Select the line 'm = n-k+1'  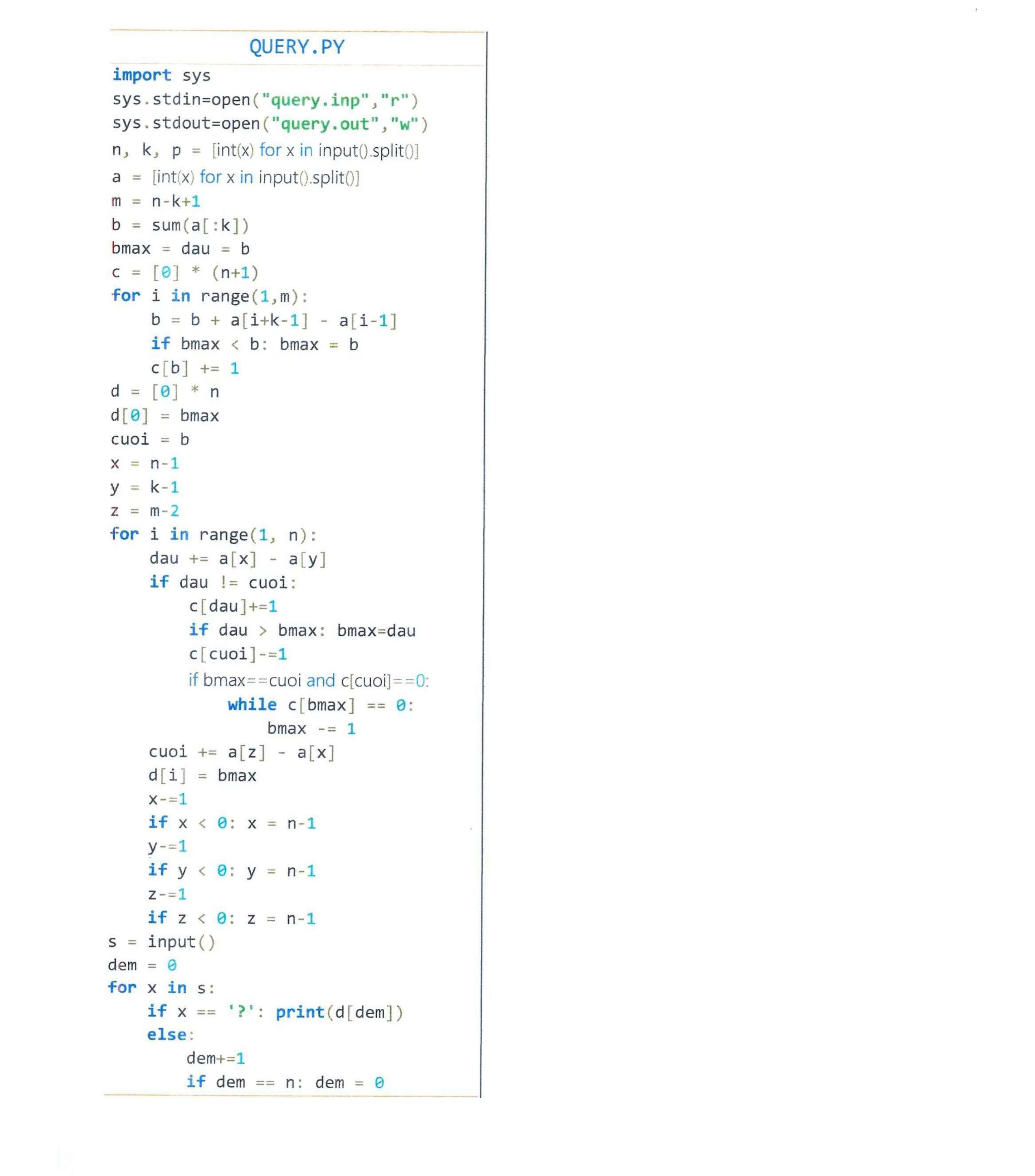pyautogui.click(x=156, y=201)
